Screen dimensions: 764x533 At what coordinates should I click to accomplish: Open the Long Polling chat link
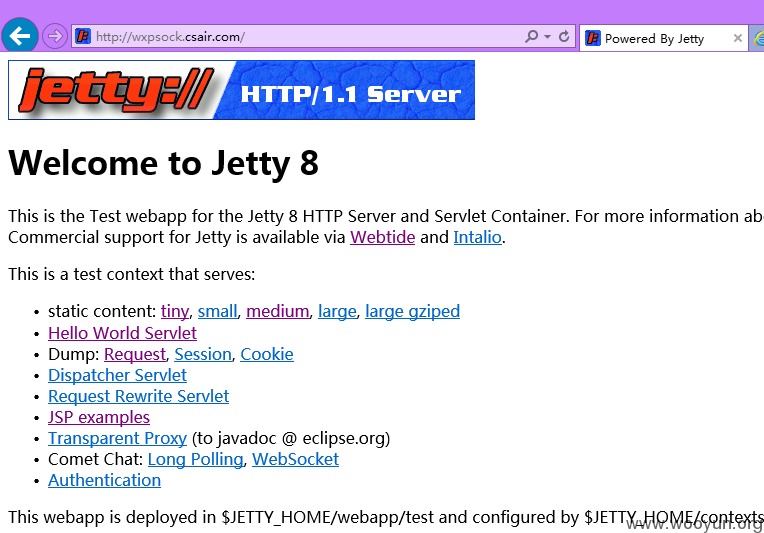coord(195,459)
